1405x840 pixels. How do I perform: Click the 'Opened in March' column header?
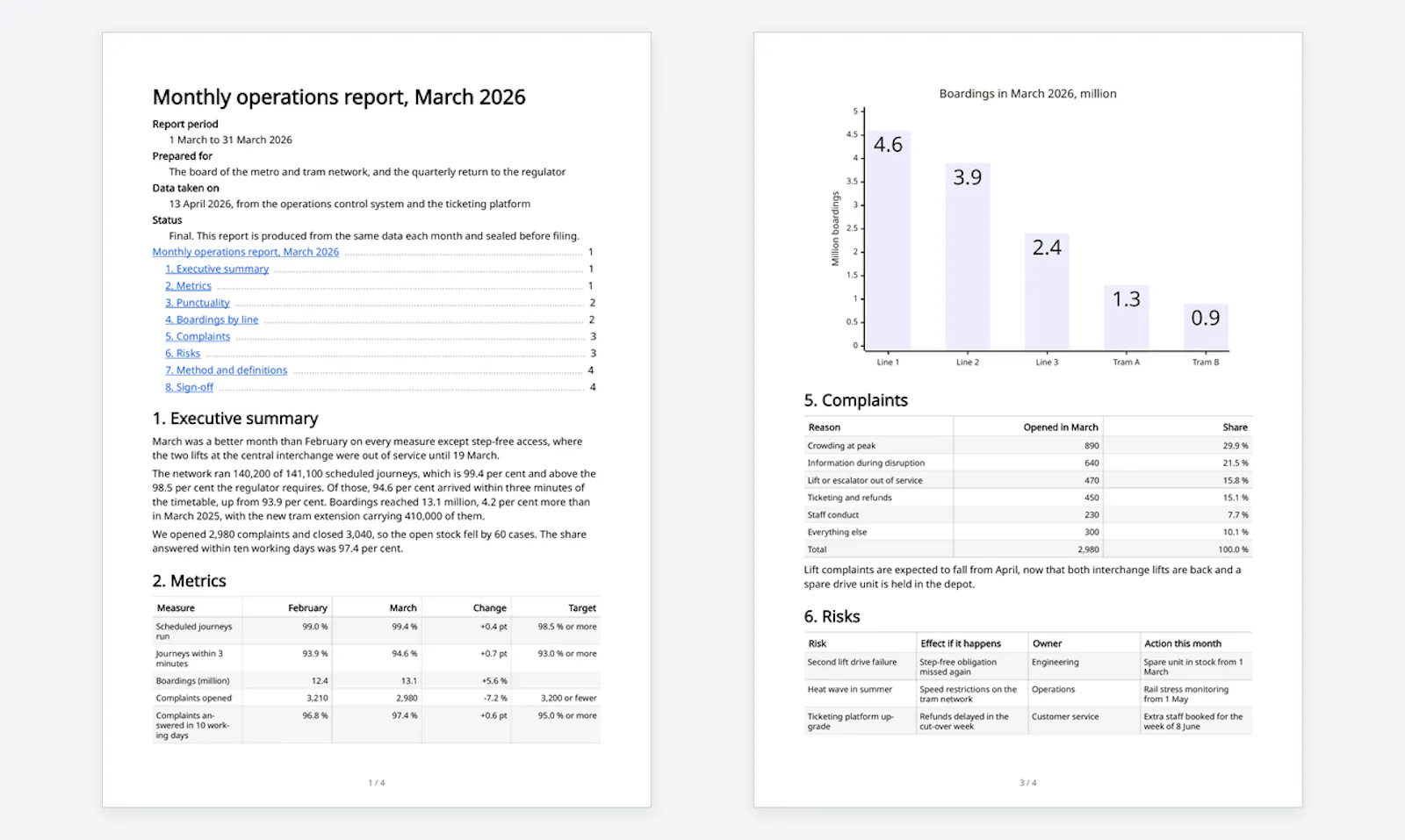tap(1061, 427)
